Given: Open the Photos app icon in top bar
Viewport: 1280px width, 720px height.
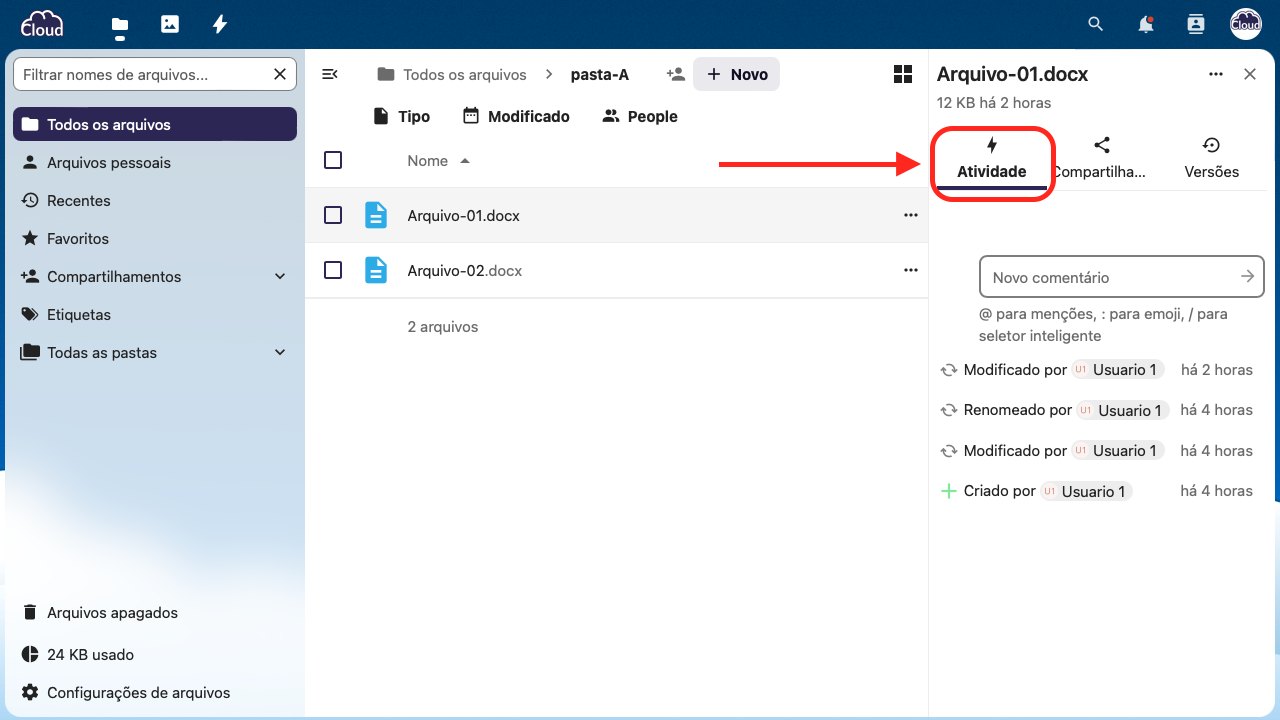Looking at the screenshot, I should pos(170,24).
